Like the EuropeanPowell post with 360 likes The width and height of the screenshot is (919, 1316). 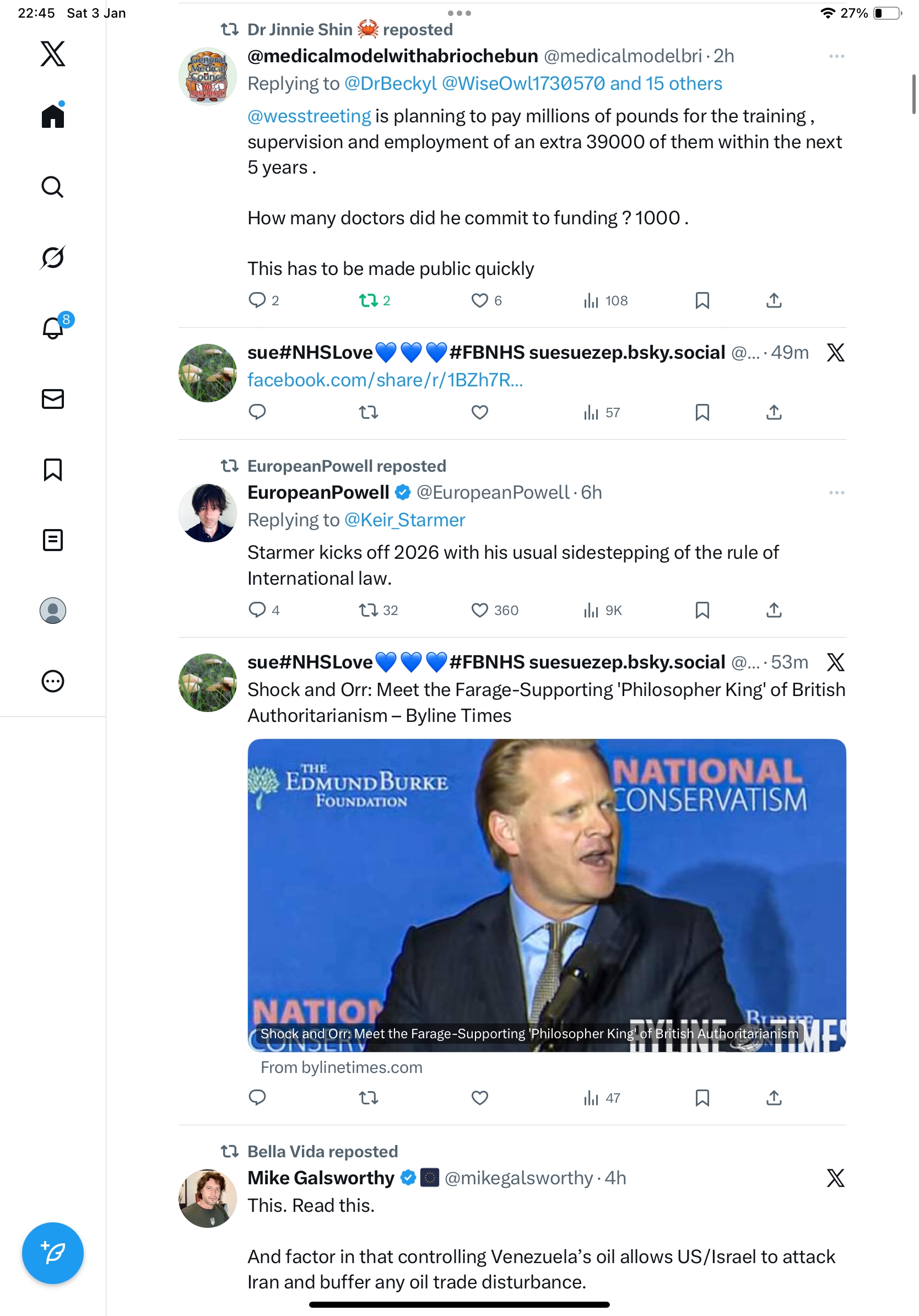click(x=479, y=610)
